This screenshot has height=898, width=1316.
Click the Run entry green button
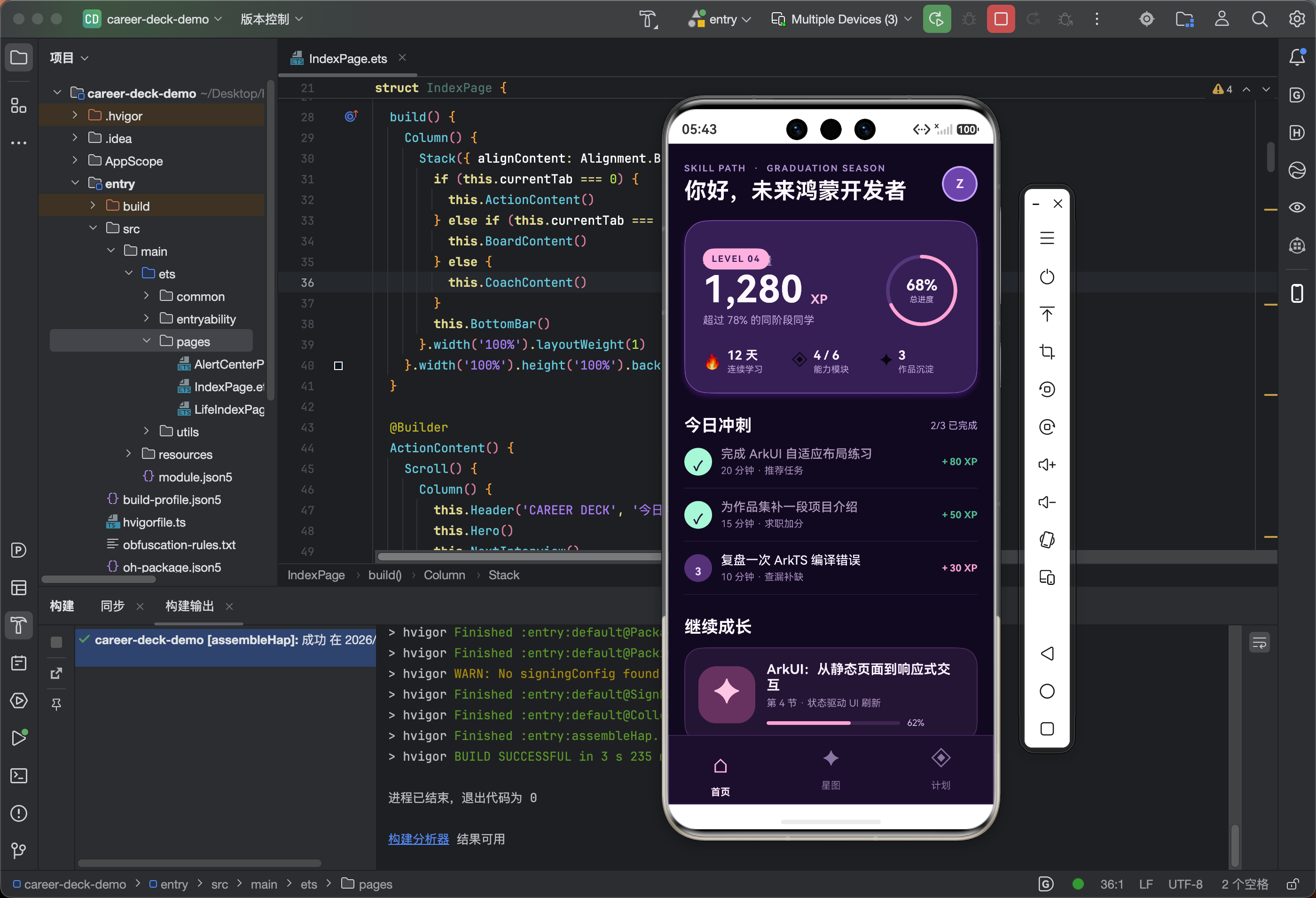(x=937, y=19)
